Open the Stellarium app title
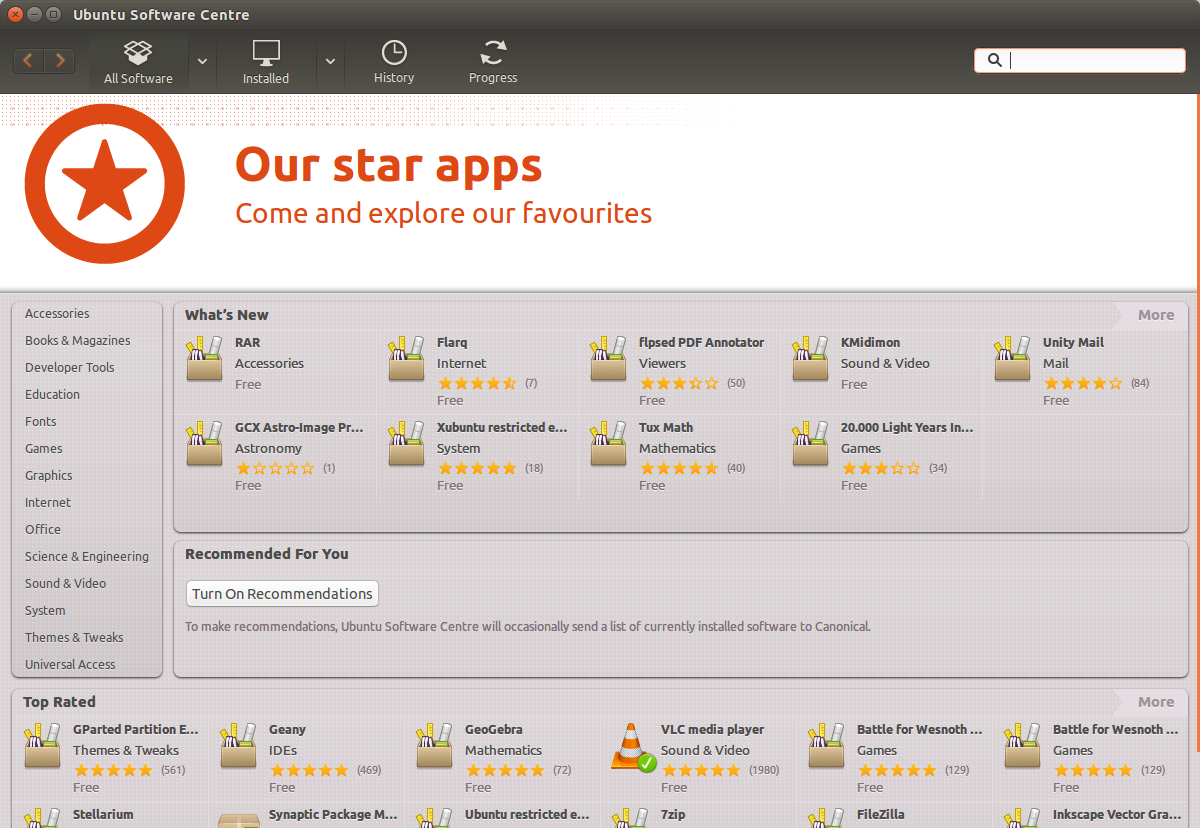The image size is (1200, 828). click(103, 815)
